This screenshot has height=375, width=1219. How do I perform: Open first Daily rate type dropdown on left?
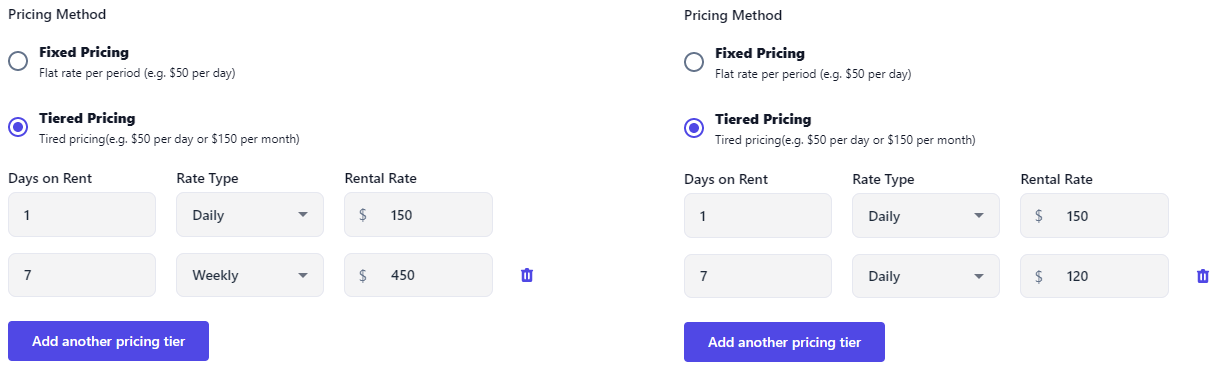(250, 215)
